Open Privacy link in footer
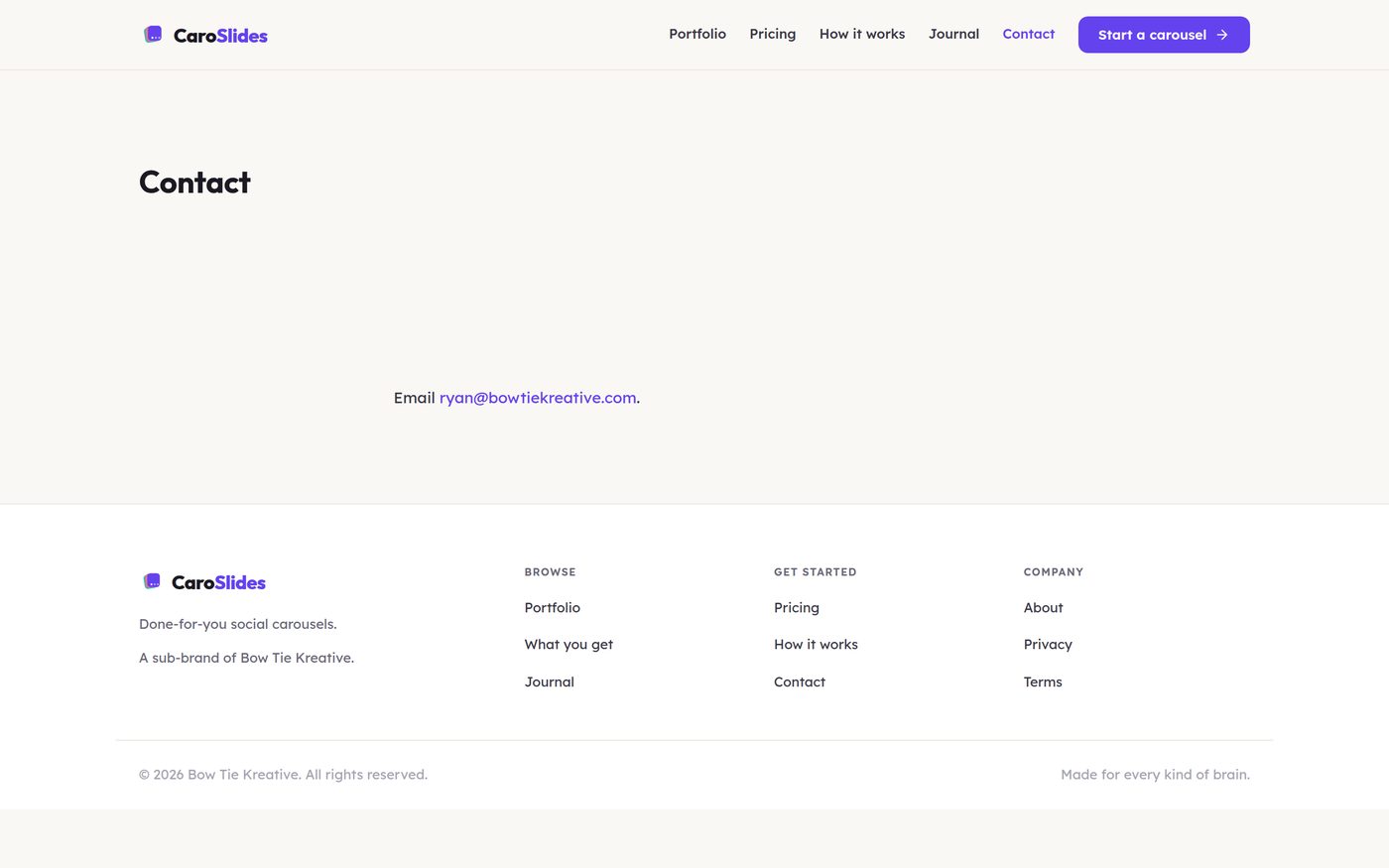The image size is (1389, 868). click(1048, 645)
